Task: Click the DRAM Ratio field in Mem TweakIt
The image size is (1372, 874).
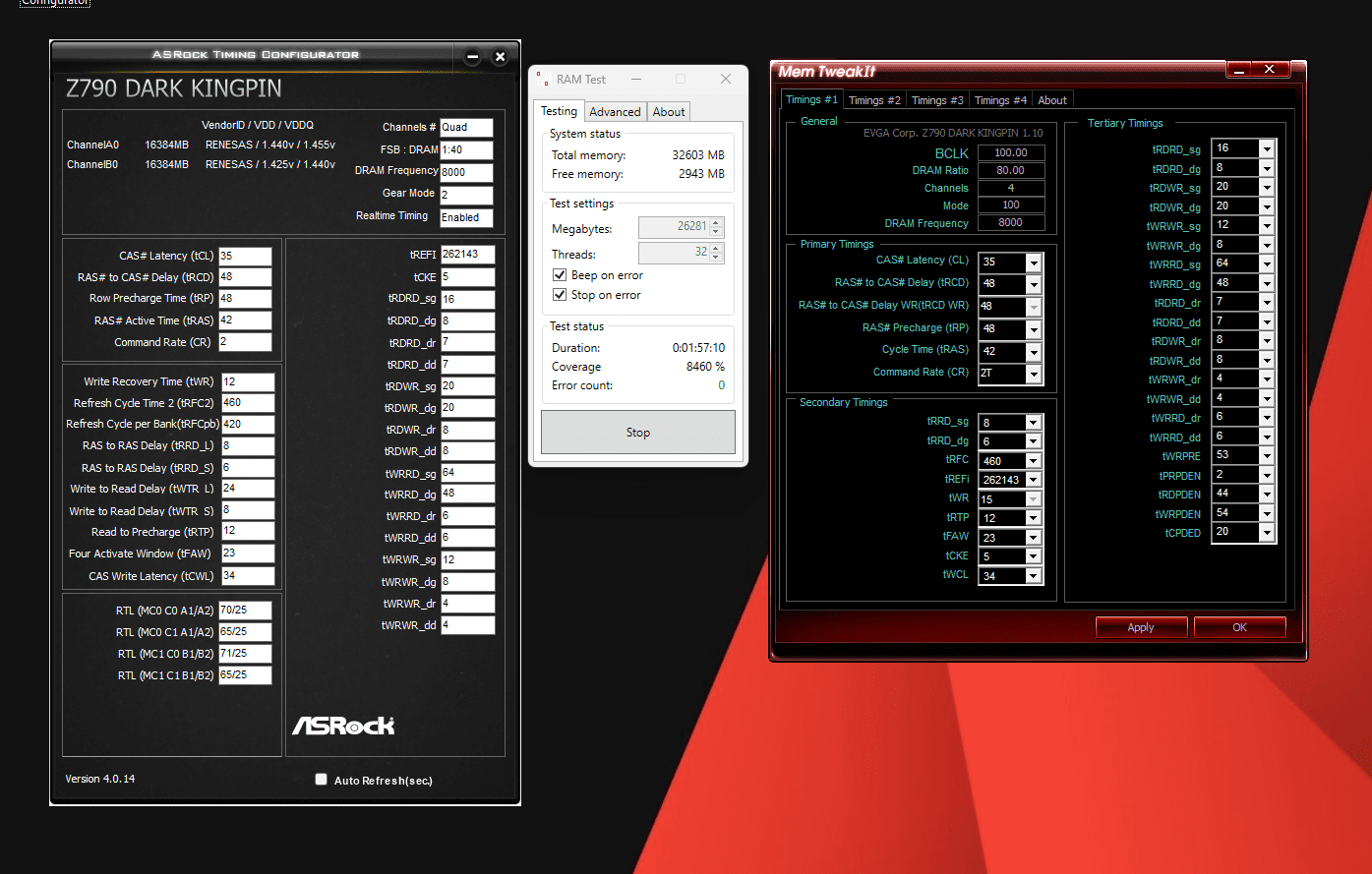Action: 1011,170
